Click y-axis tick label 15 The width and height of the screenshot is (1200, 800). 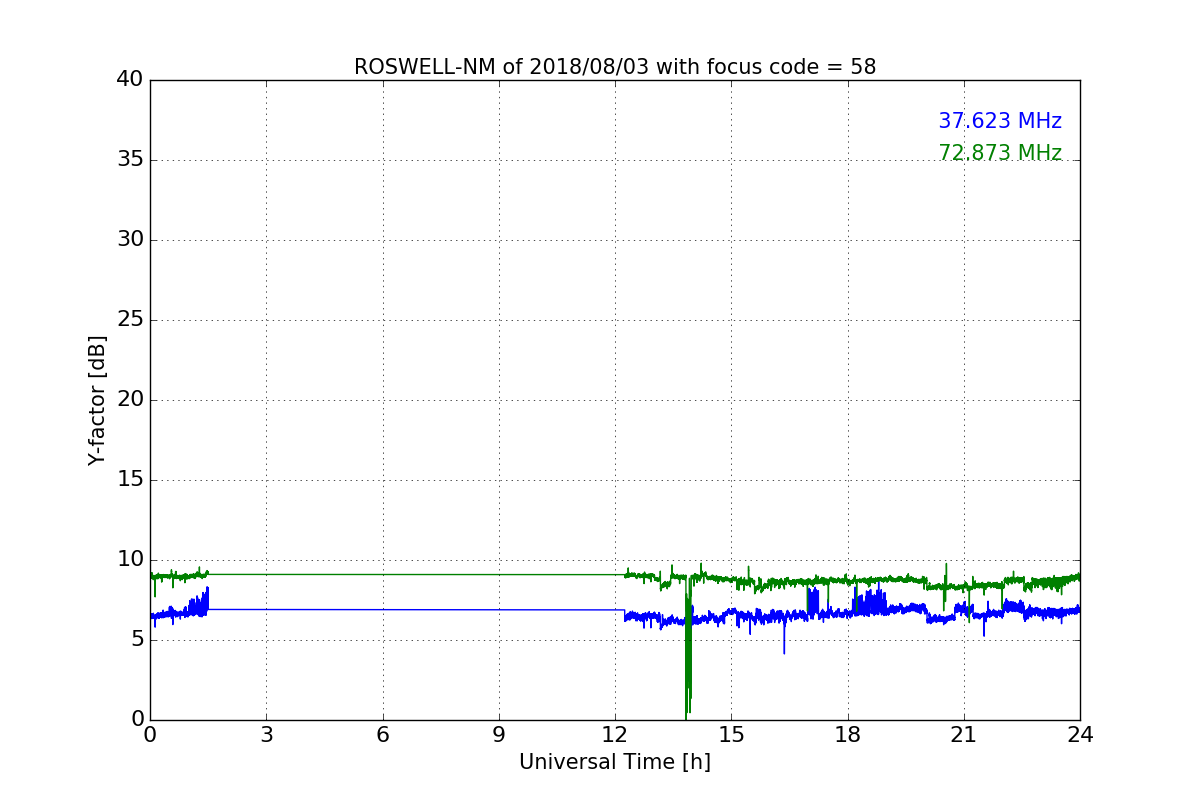point(130,479)
